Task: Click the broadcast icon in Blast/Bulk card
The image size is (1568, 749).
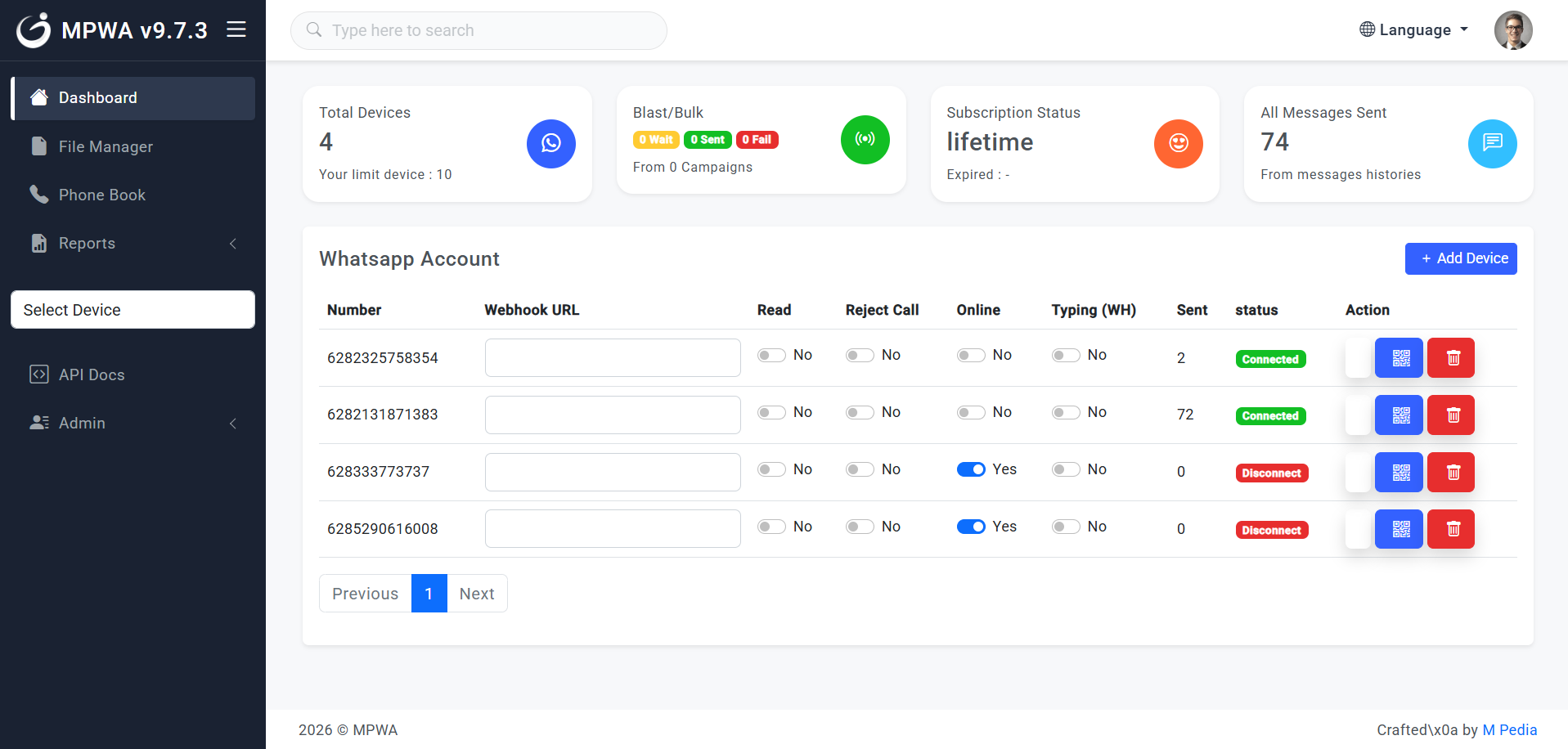Action: point(865,140)
